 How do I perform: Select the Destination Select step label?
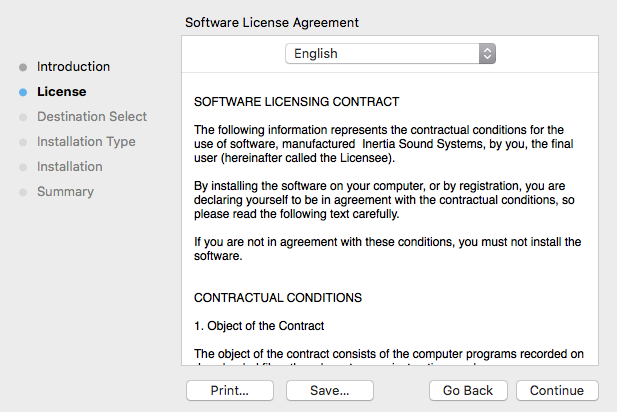click(x=92, y=117)
